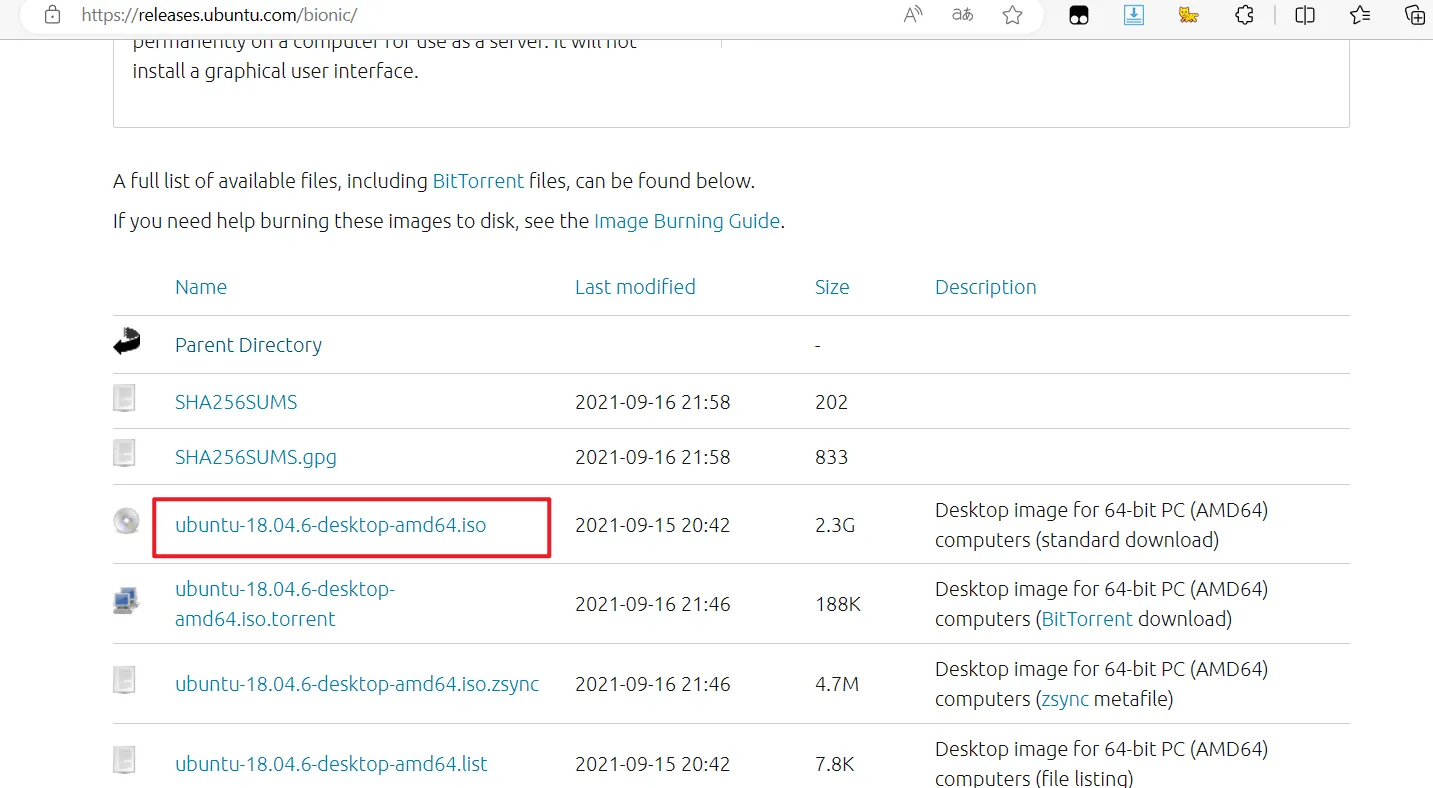This screenshot has width=1433, height=788.
Task: Click the file icon beside SHA256SUMS
Action: tap(124, 398)
